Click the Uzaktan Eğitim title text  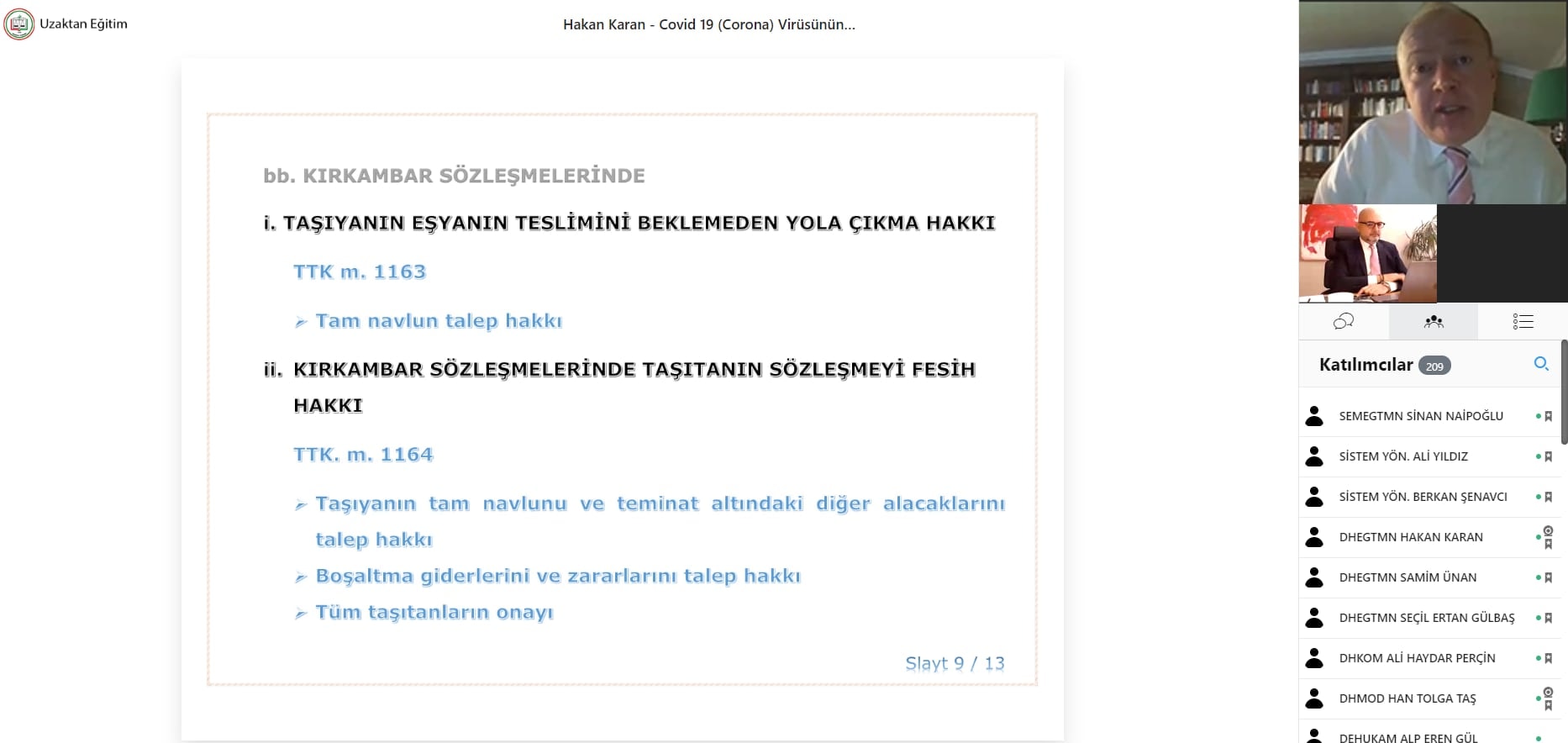pos(83,24)
